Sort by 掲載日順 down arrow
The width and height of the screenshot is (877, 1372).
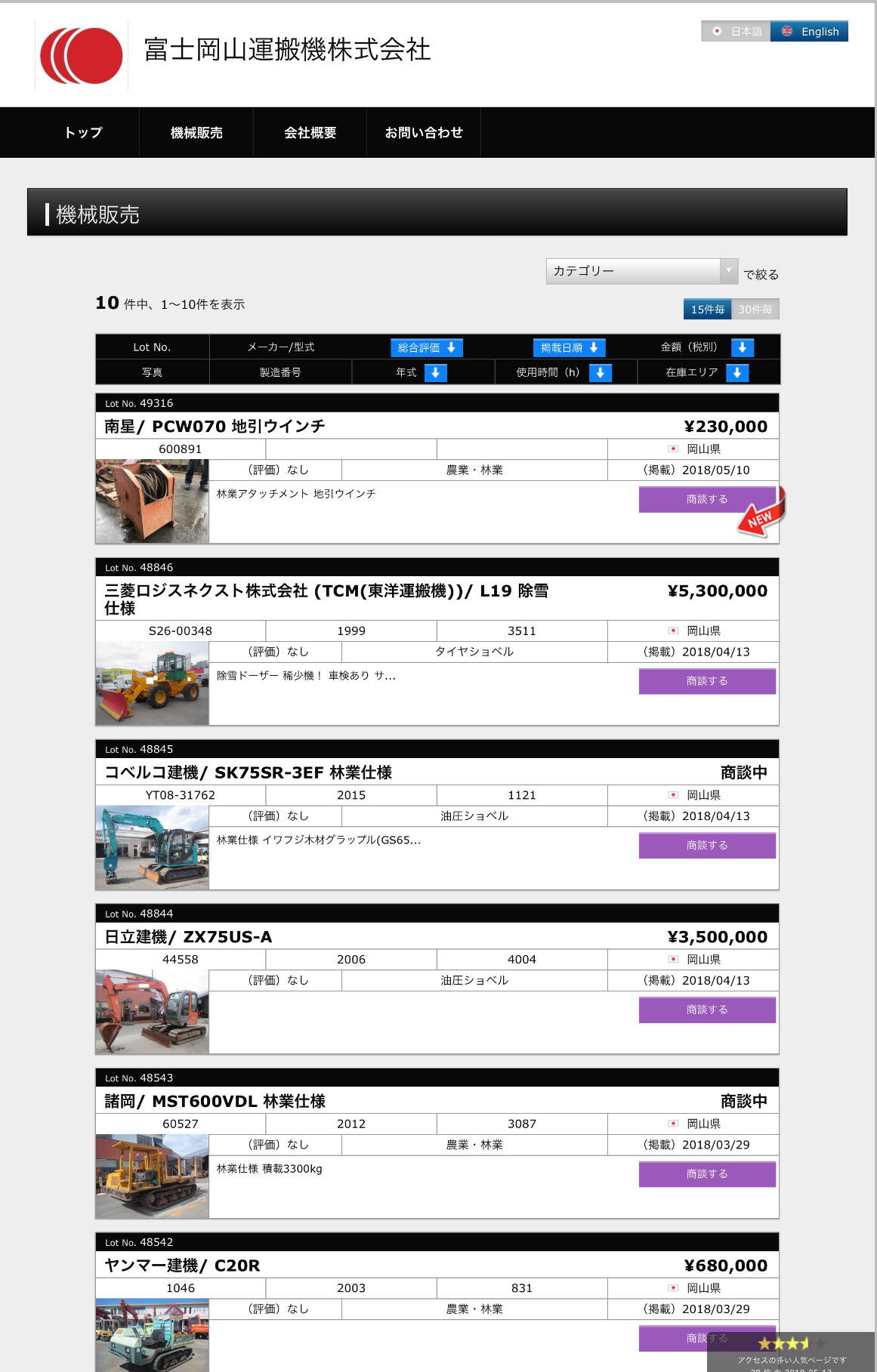tap(570, 347)
